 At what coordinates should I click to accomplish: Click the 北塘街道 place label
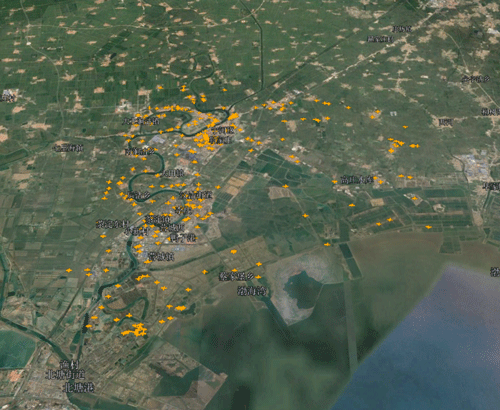pyautogui.click(x=65, y=375)
